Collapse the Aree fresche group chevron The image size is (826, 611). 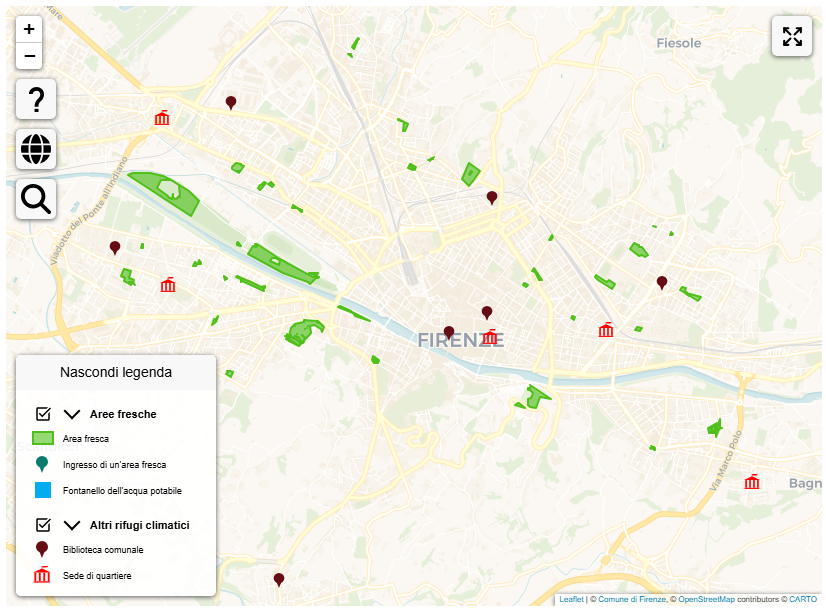72,414
